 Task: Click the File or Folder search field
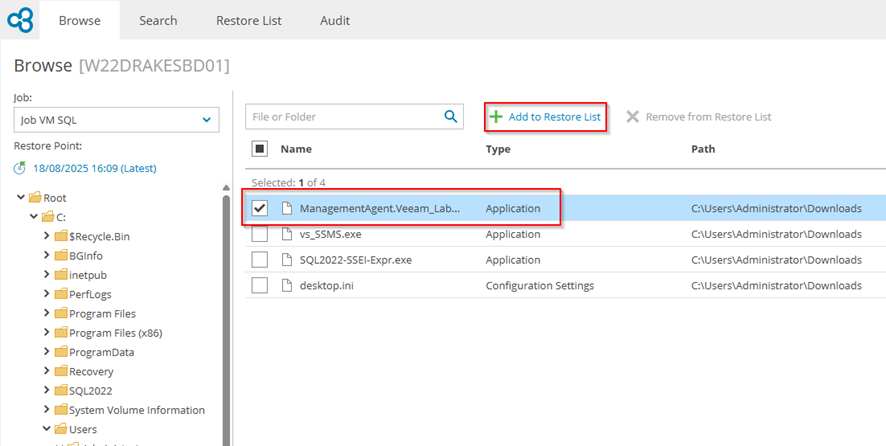342,117
